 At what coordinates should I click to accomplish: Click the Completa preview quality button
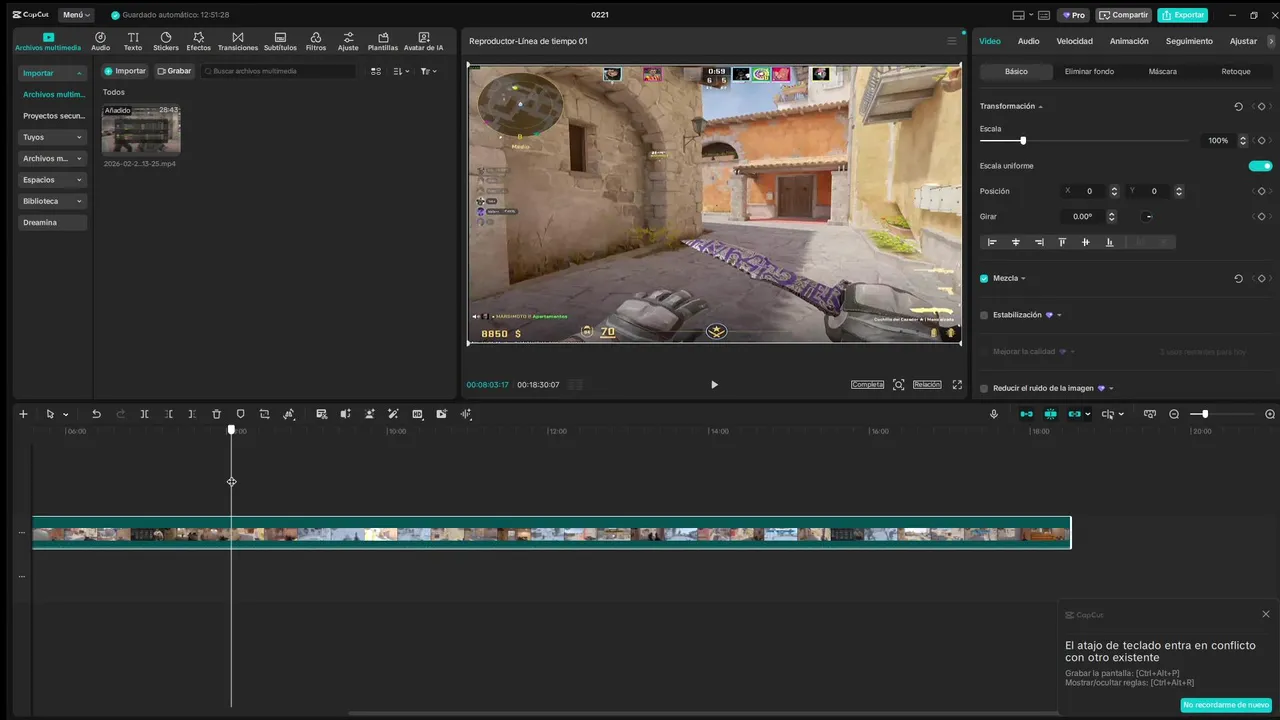[868, 385]
